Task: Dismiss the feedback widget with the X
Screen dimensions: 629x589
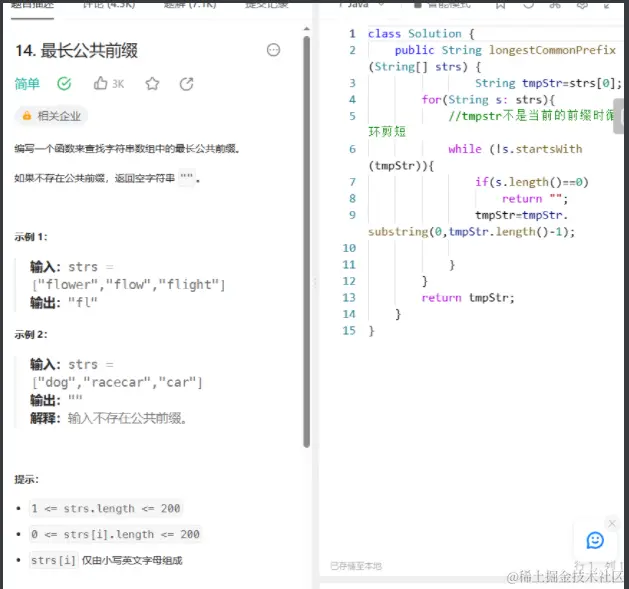Action: point(612,523)
